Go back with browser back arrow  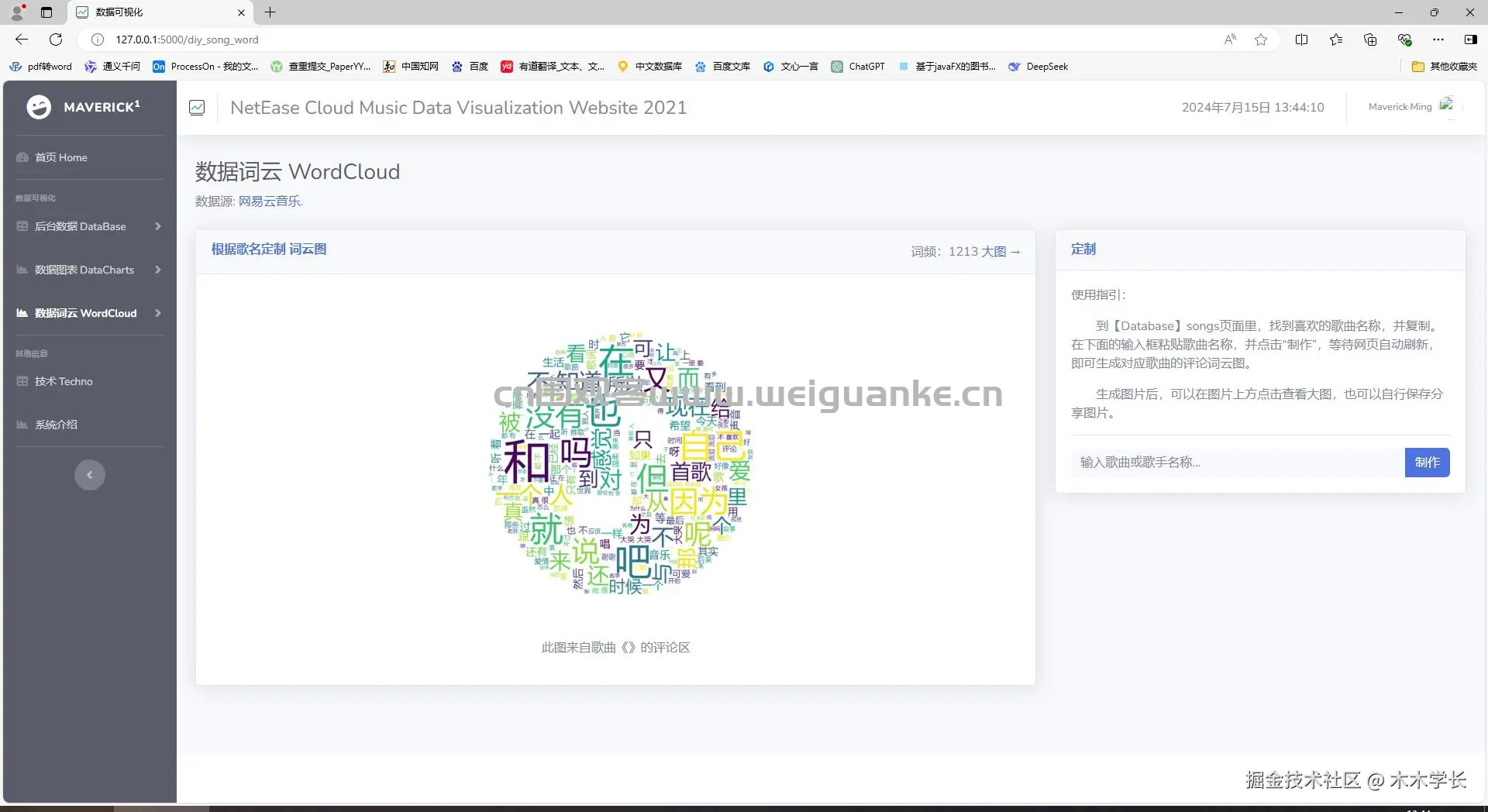coord(22,40)
